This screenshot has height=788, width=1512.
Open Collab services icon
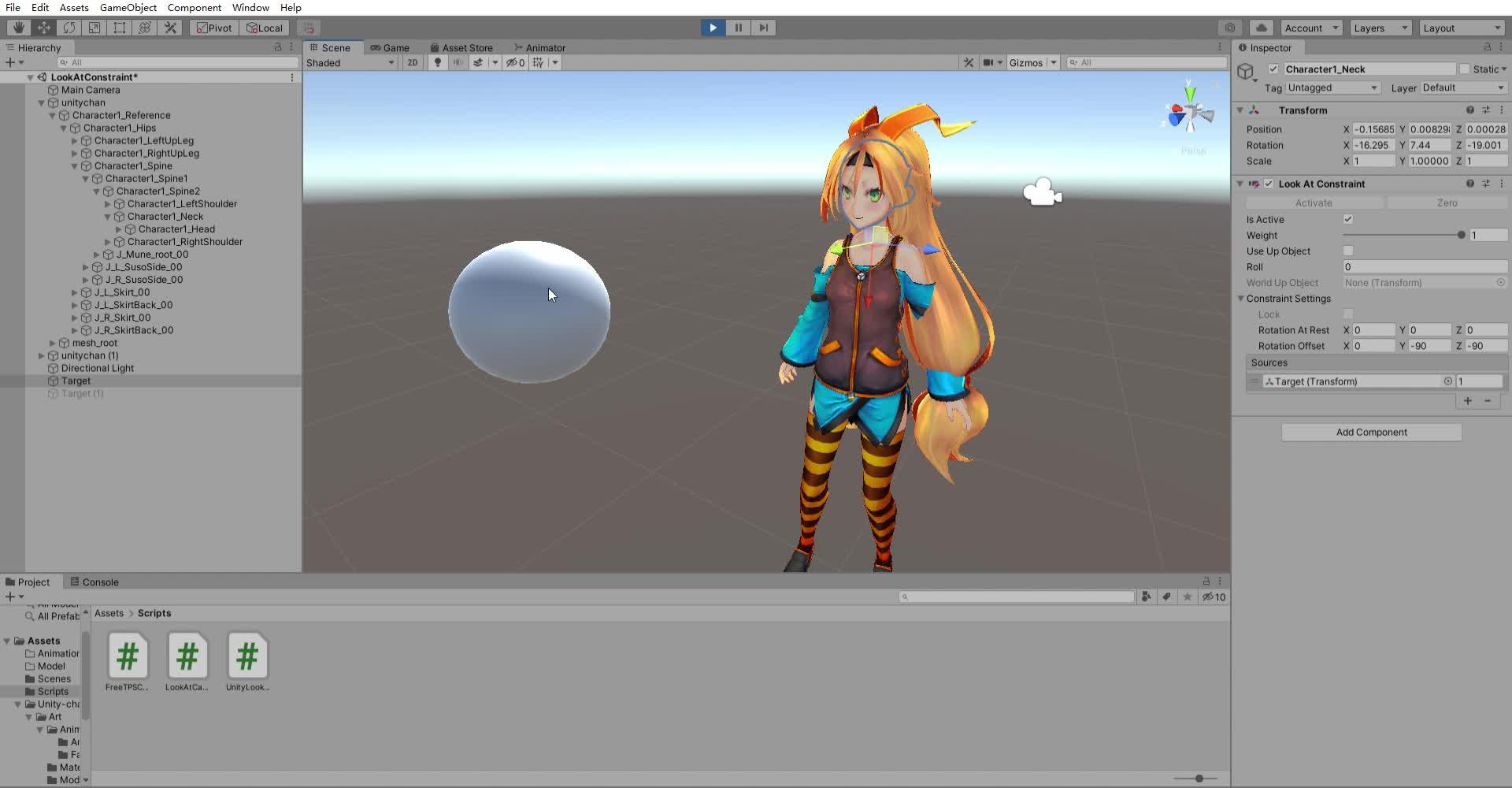point(1230,28)
